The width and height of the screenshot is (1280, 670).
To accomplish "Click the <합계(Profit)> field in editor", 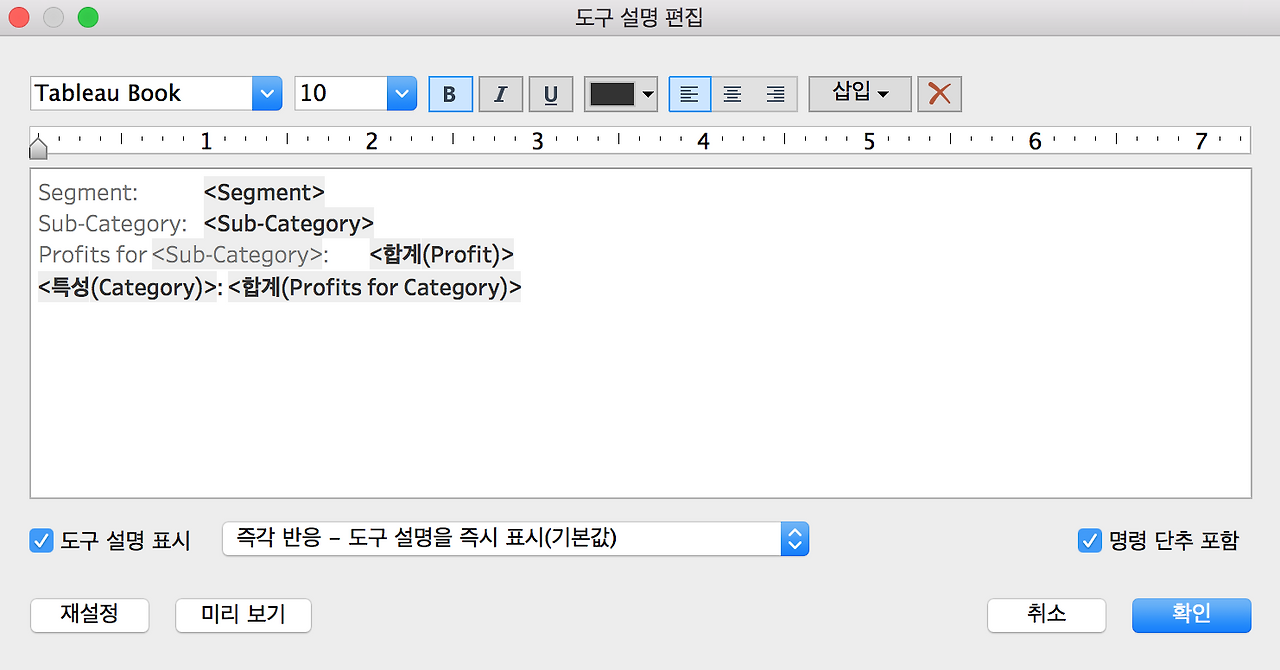I will click(441, 255).
